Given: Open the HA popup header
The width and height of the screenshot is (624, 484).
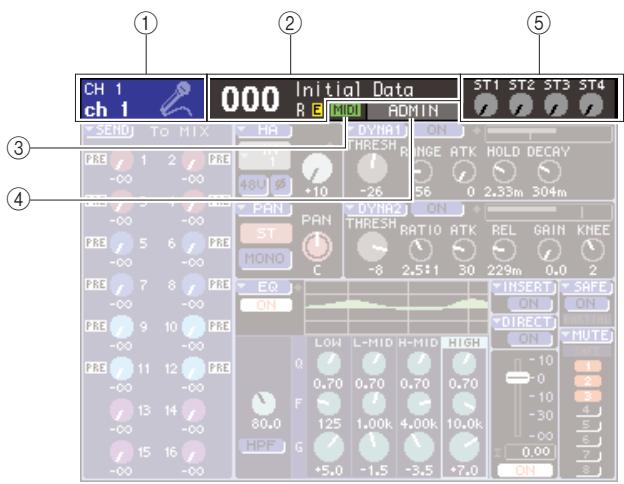Looking at the screenshot, I should click(x=264, y=130).
